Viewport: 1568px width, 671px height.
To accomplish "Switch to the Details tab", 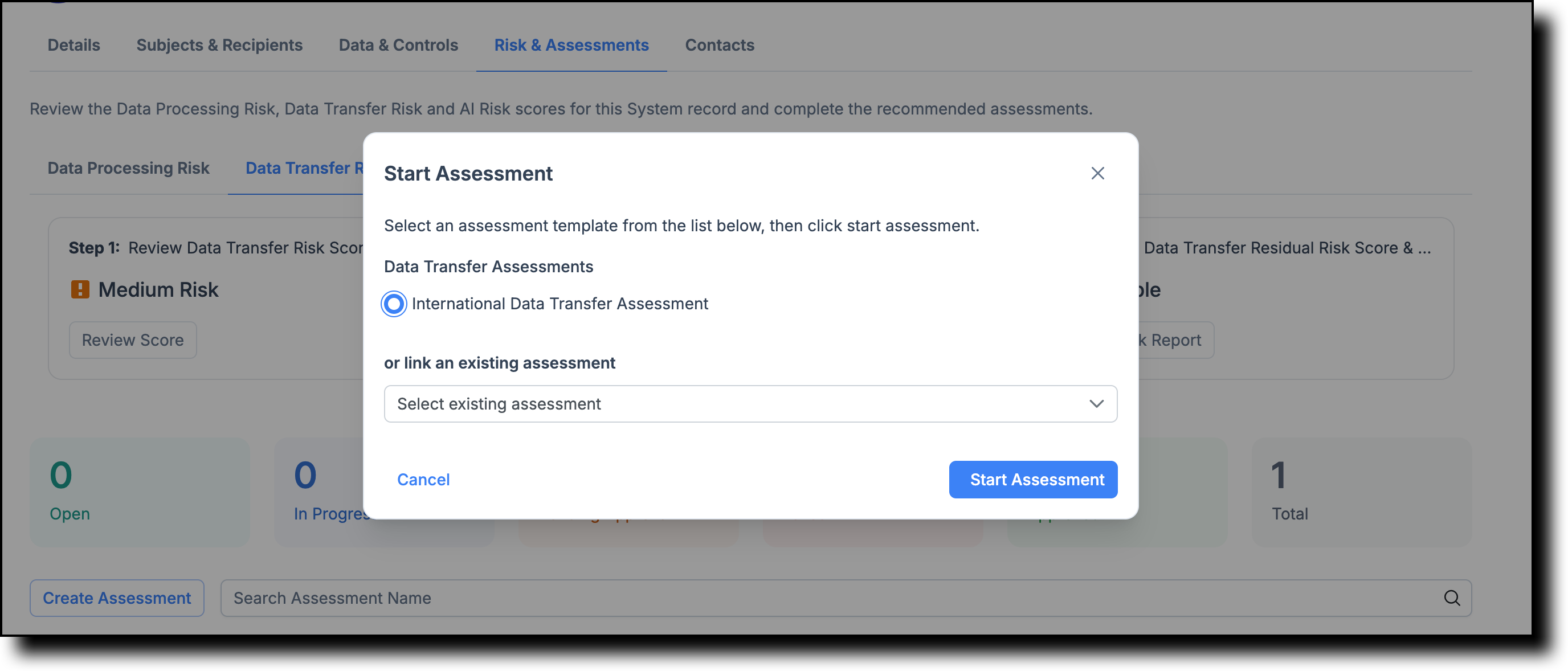I will coord(73,45).
